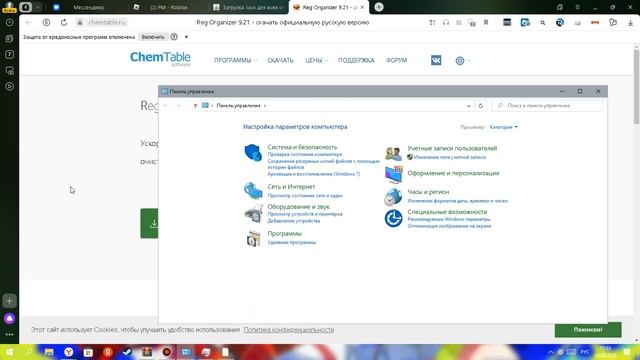The width and height of the screenshot is (640, 360).
Task: Open Uninstall a program link
Action: coord(291,242)
